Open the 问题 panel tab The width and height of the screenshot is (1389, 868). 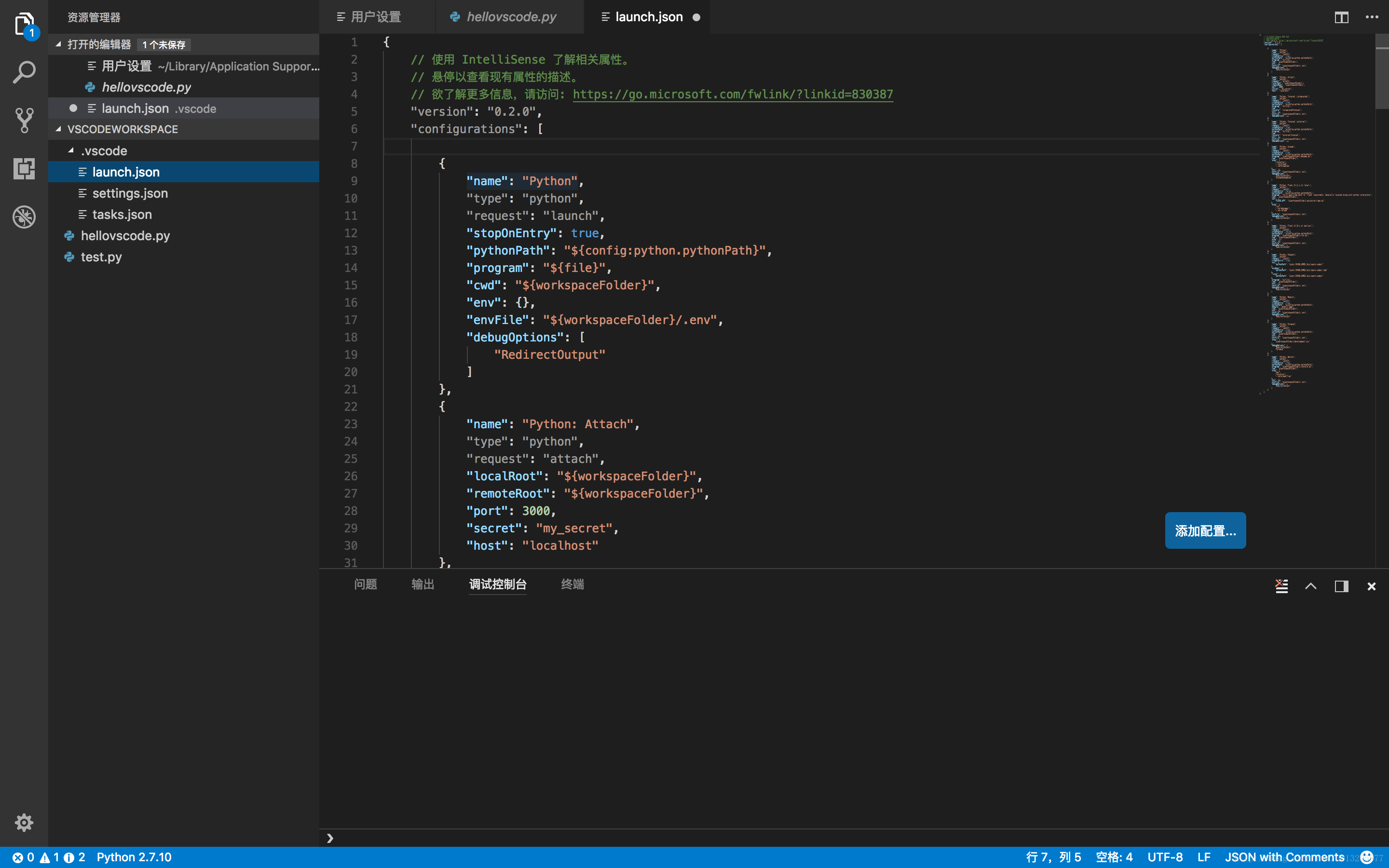[366, 584]
